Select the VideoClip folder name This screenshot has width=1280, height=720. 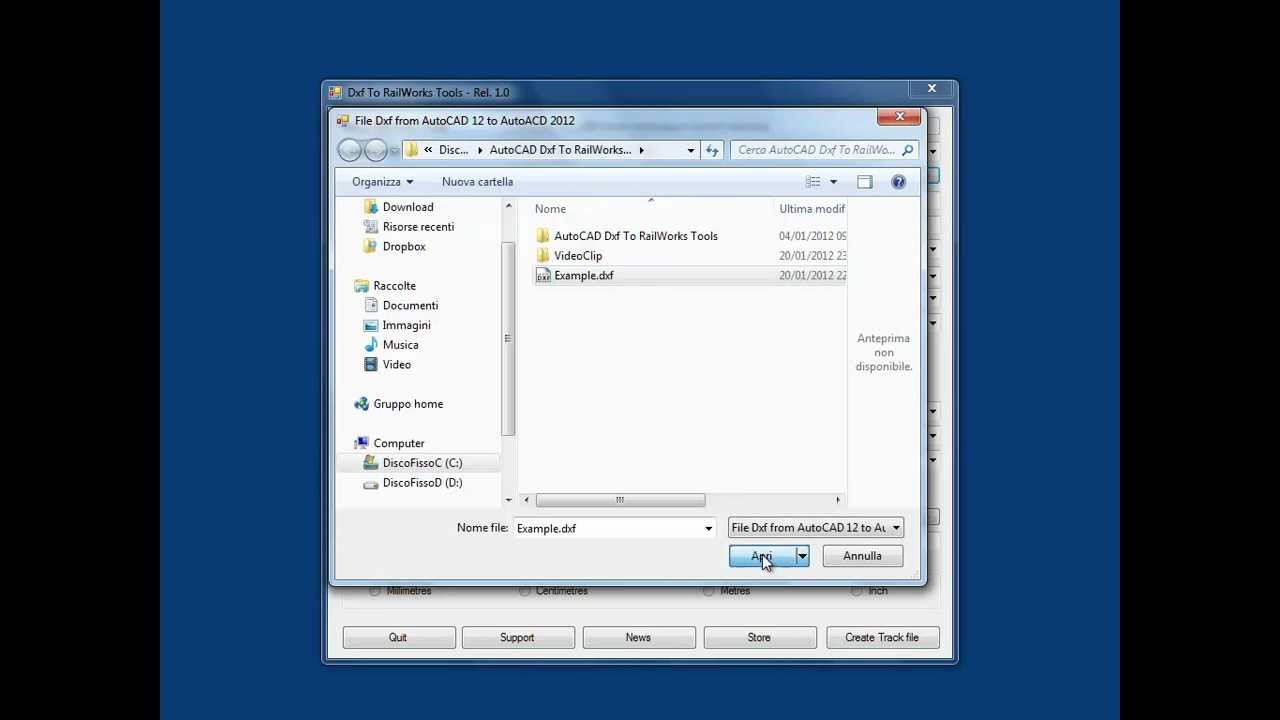tap(578, 256)
